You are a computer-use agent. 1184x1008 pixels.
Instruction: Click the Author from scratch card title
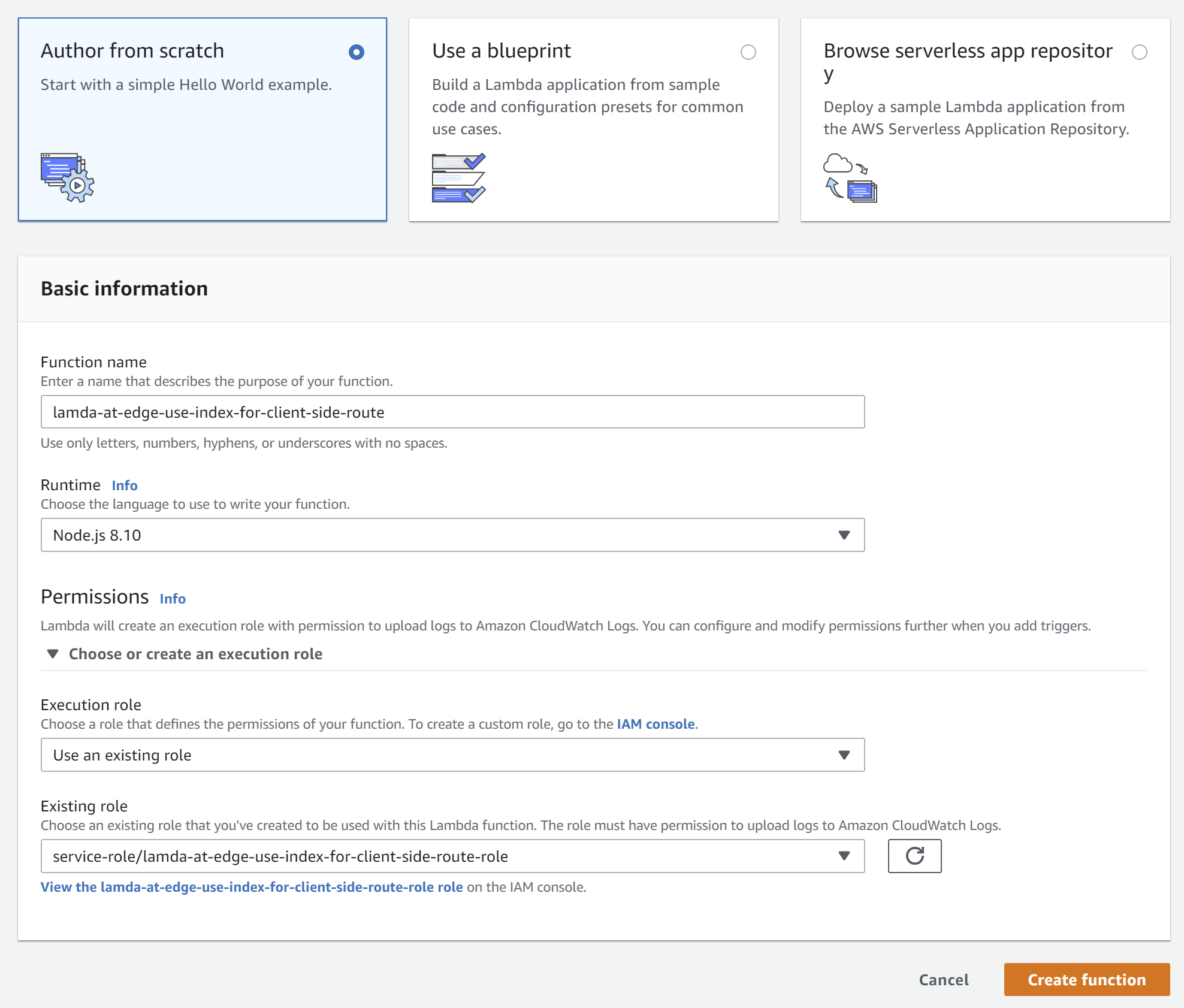(132, 51)
